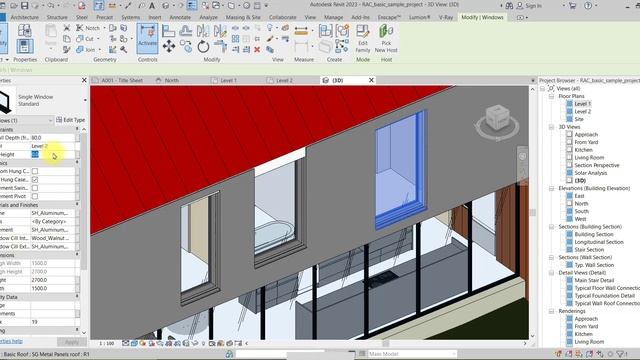This screenshot has height=360, width=640.
Task: Click the Mirror - Pick Axis icon
Action: [x=203, y=31]
